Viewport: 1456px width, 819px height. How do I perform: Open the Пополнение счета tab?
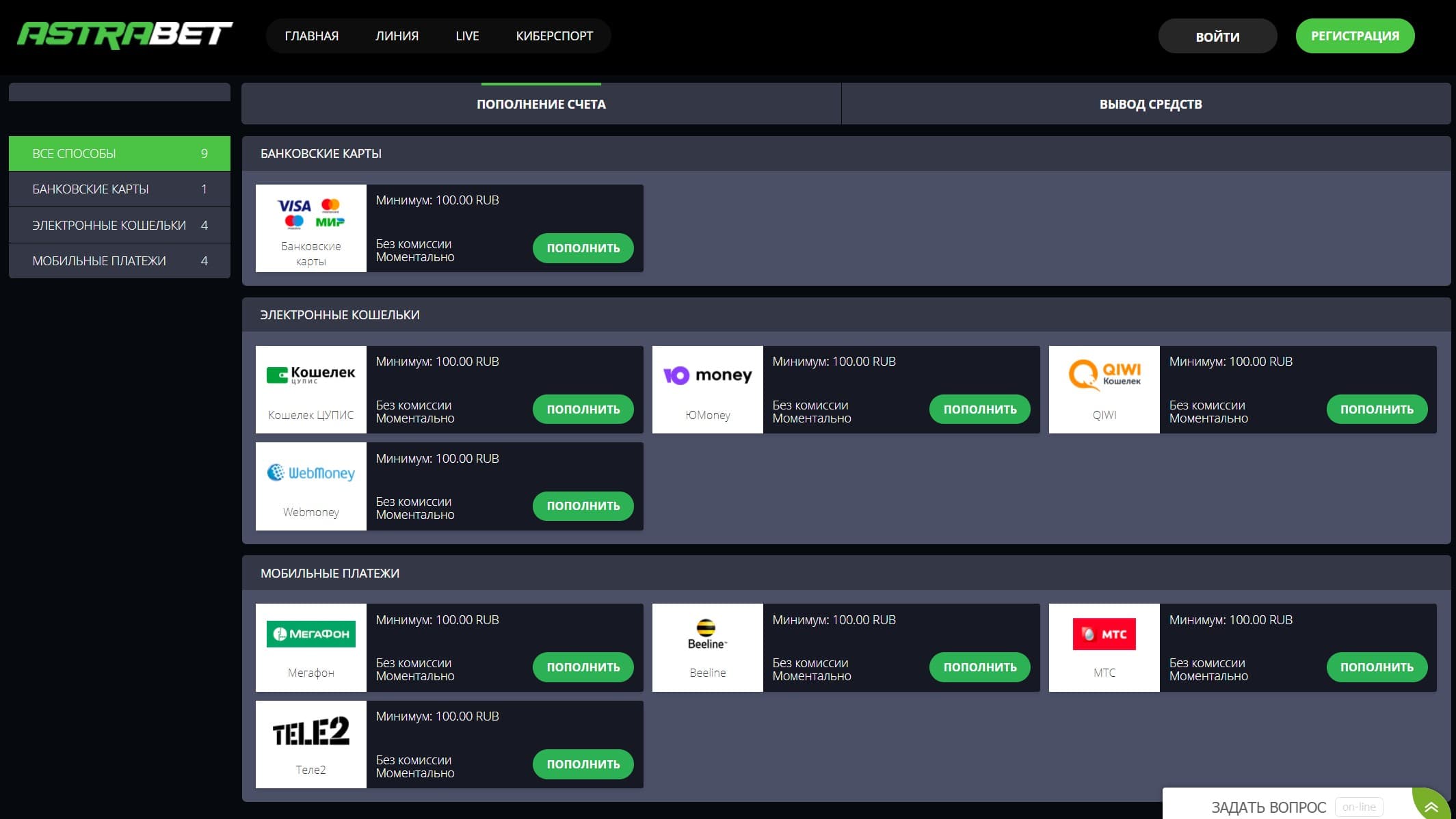click(541, 105)
